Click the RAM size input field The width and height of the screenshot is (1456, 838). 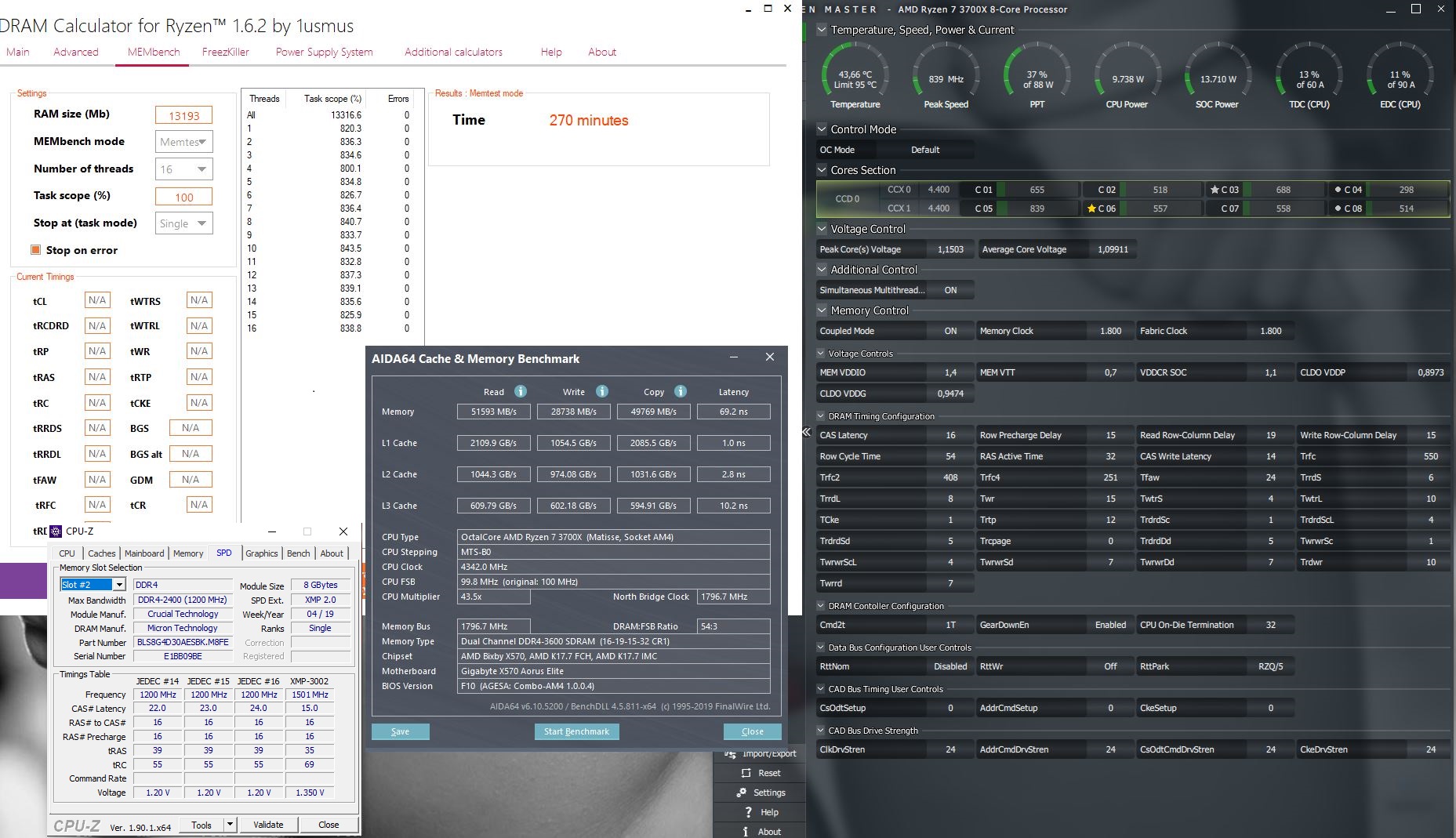click(x=184, y=114)
